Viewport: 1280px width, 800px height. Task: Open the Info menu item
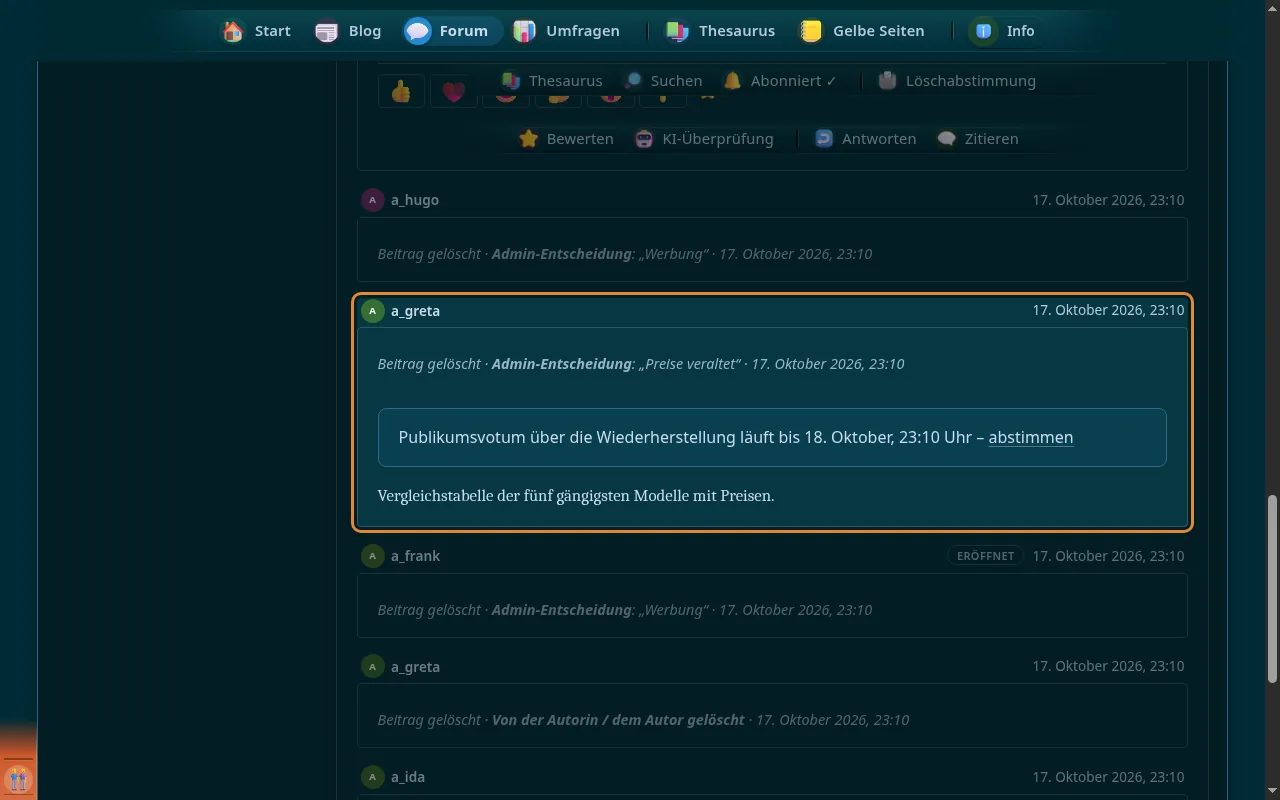coord(1004,31)
